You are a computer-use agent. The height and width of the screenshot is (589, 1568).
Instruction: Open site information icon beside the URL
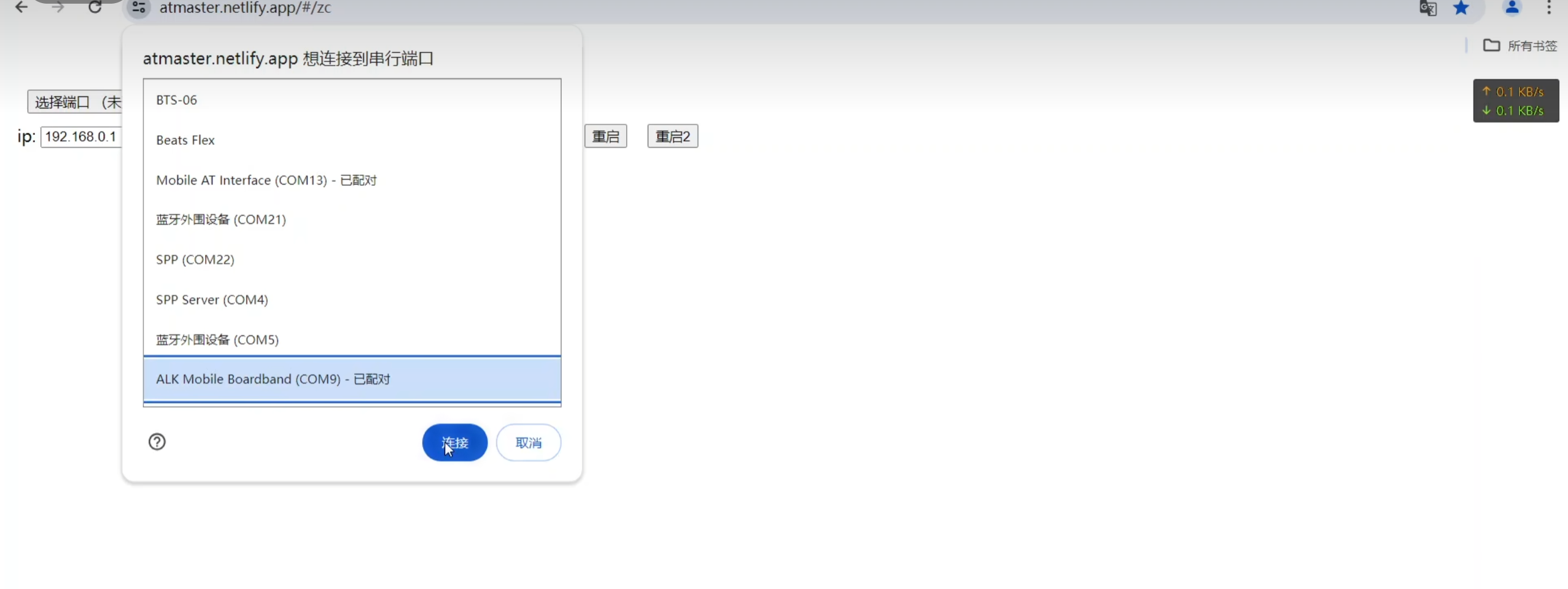pyautogui.click(x=139, y=8)
